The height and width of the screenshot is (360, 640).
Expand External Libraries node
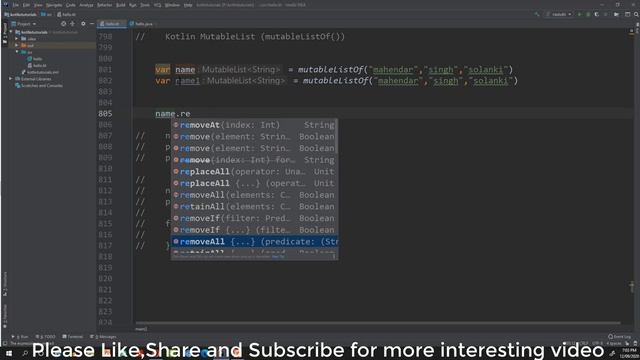[x=11, y=79]
